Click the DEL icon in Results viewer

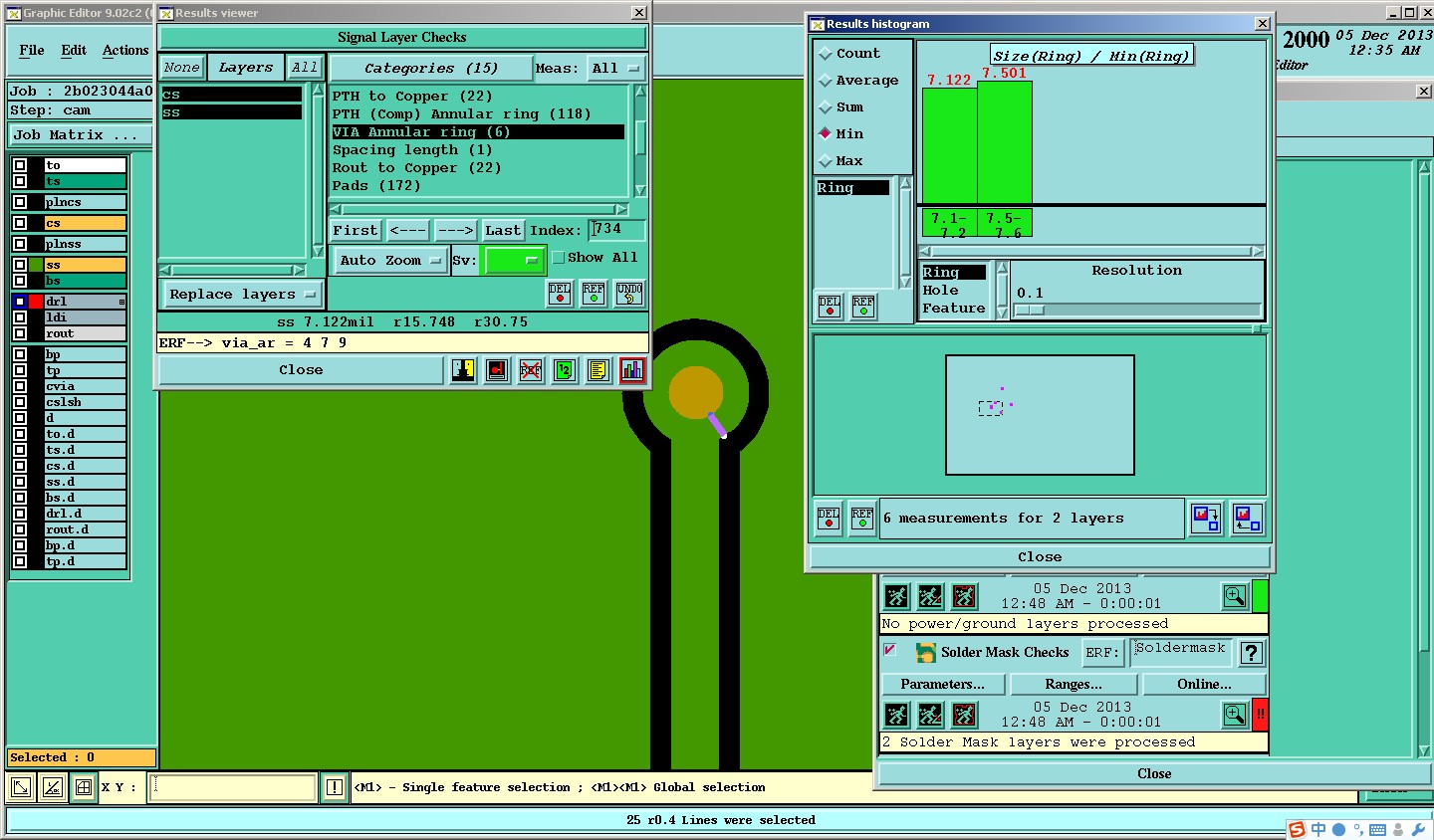[560, 294]
